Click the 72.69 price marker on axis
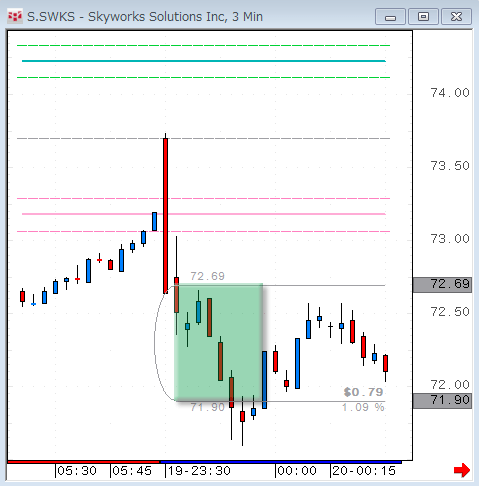The height and width of the screenshot is (486, 479). [442, 284]
